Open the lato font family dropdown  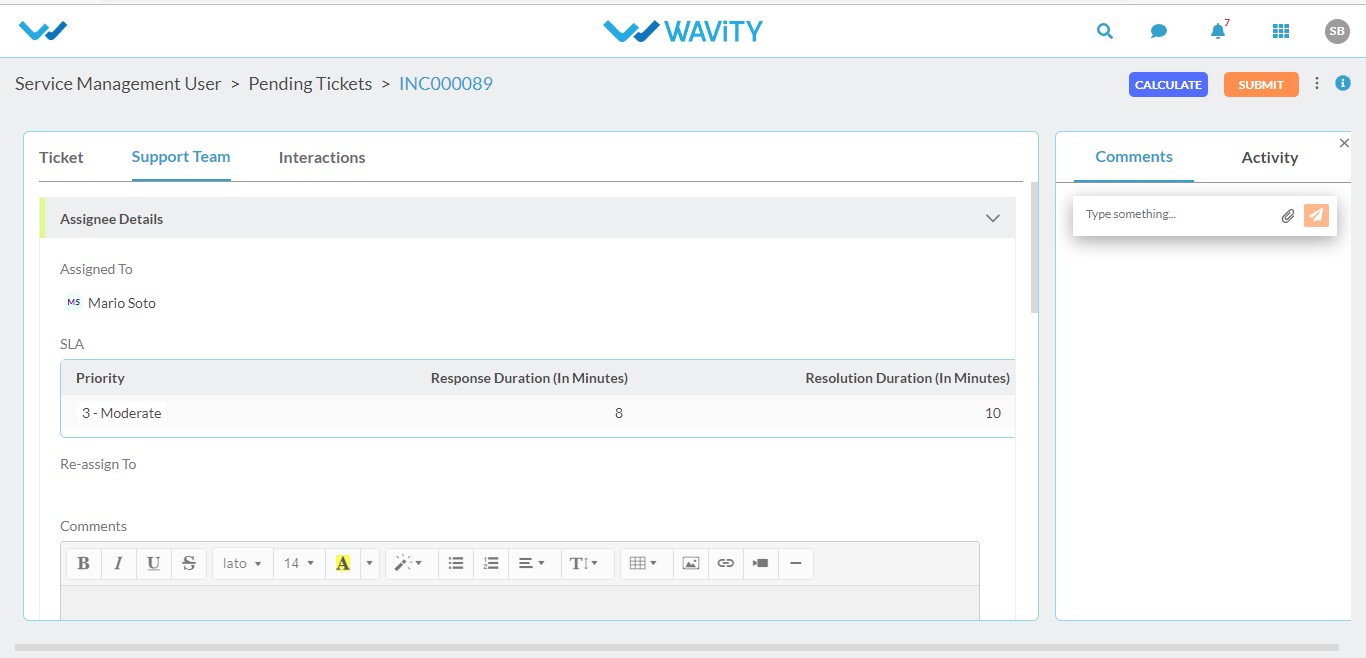pyautogui.click(x=243, y=563)
